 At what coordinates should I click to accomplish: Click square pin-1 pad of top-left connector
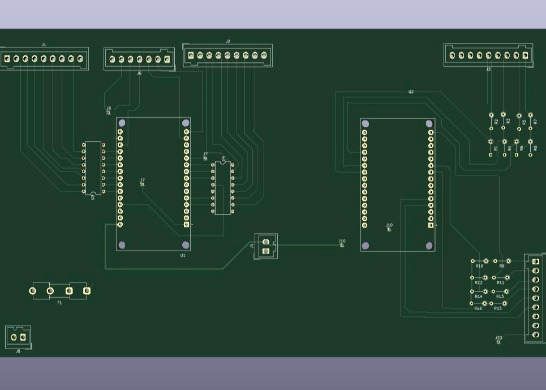[x=7, y=58]
